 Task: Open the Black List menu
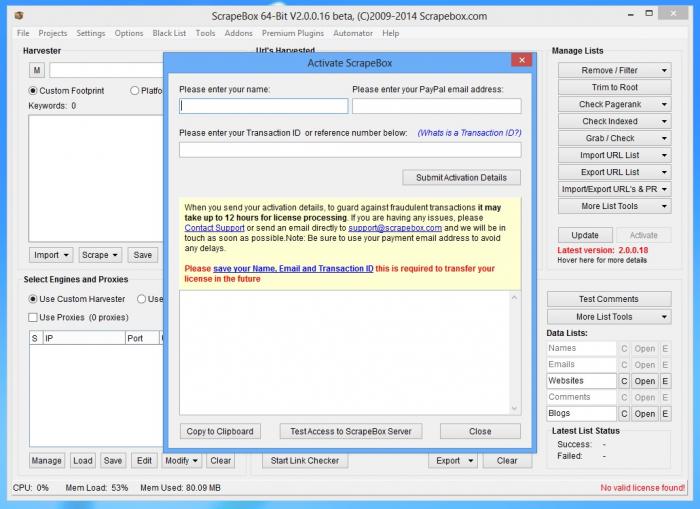click(169, 33)
